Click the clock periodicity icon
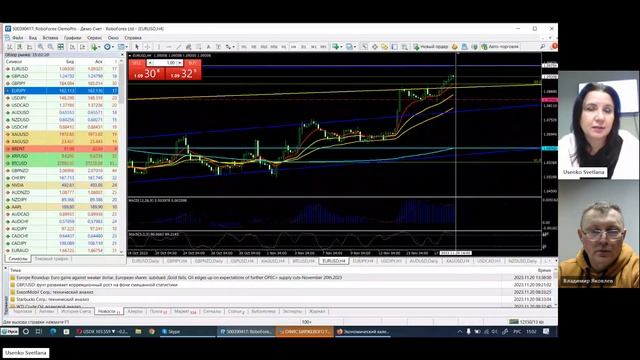640x360 pixels. pyautogui.click(x=107, y=47)
